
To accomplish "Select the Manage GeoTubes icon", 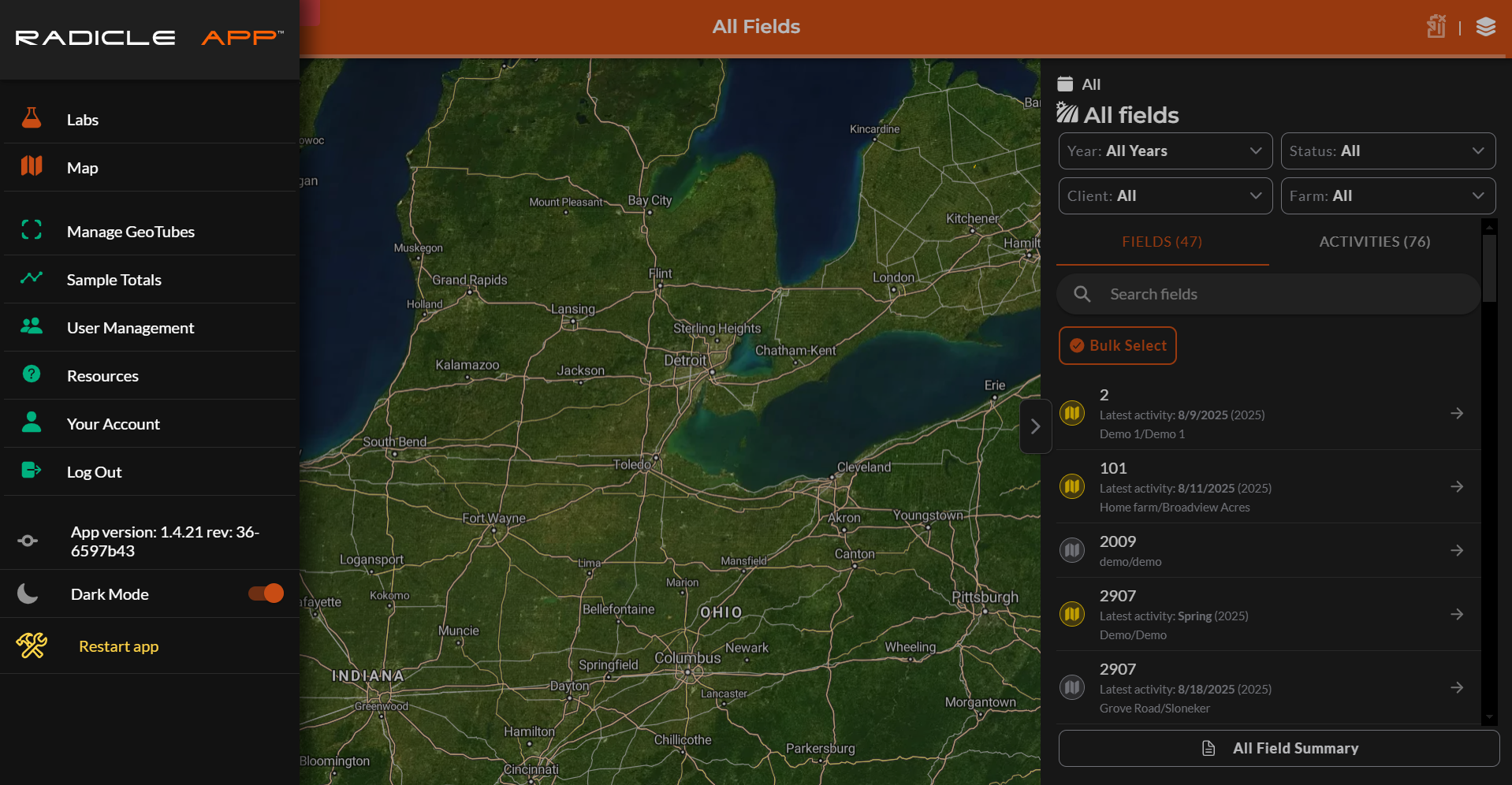I will click(x=32, y=229).
